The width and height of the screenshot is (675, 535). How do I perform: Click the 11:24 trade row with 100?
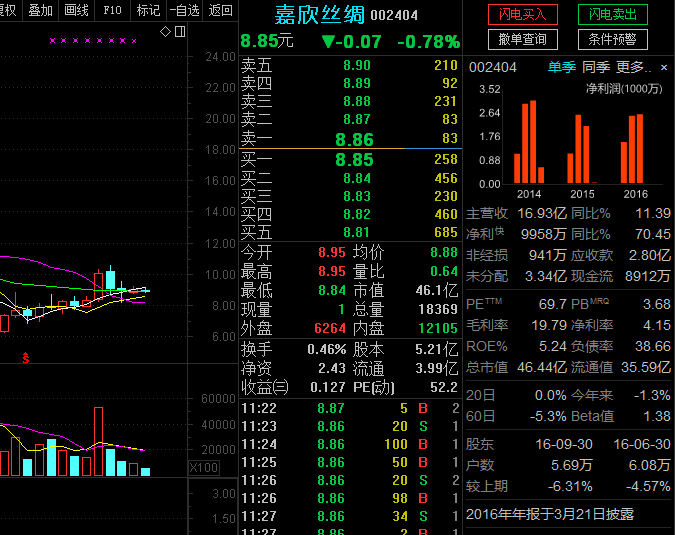[350, 444]
